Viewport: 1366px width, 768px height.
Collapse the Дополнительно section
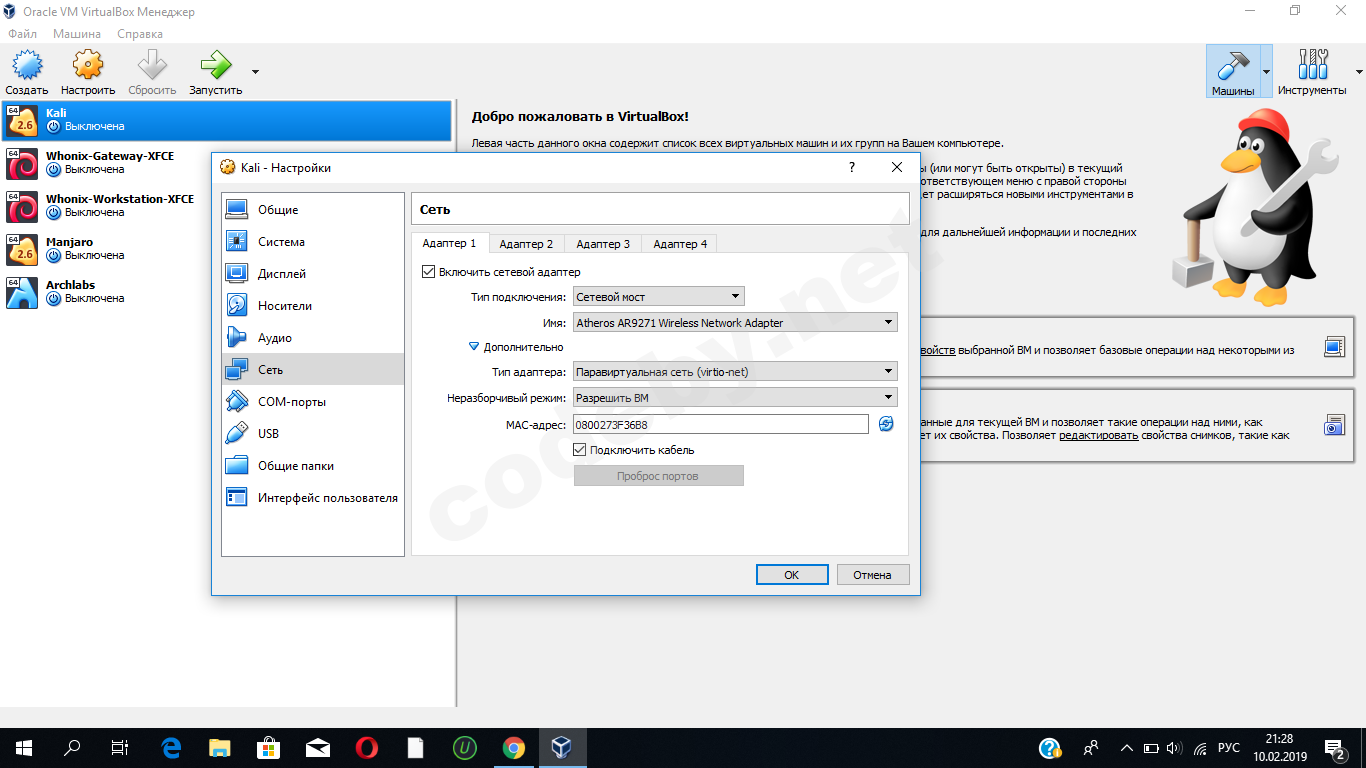[x=475, y=347]
